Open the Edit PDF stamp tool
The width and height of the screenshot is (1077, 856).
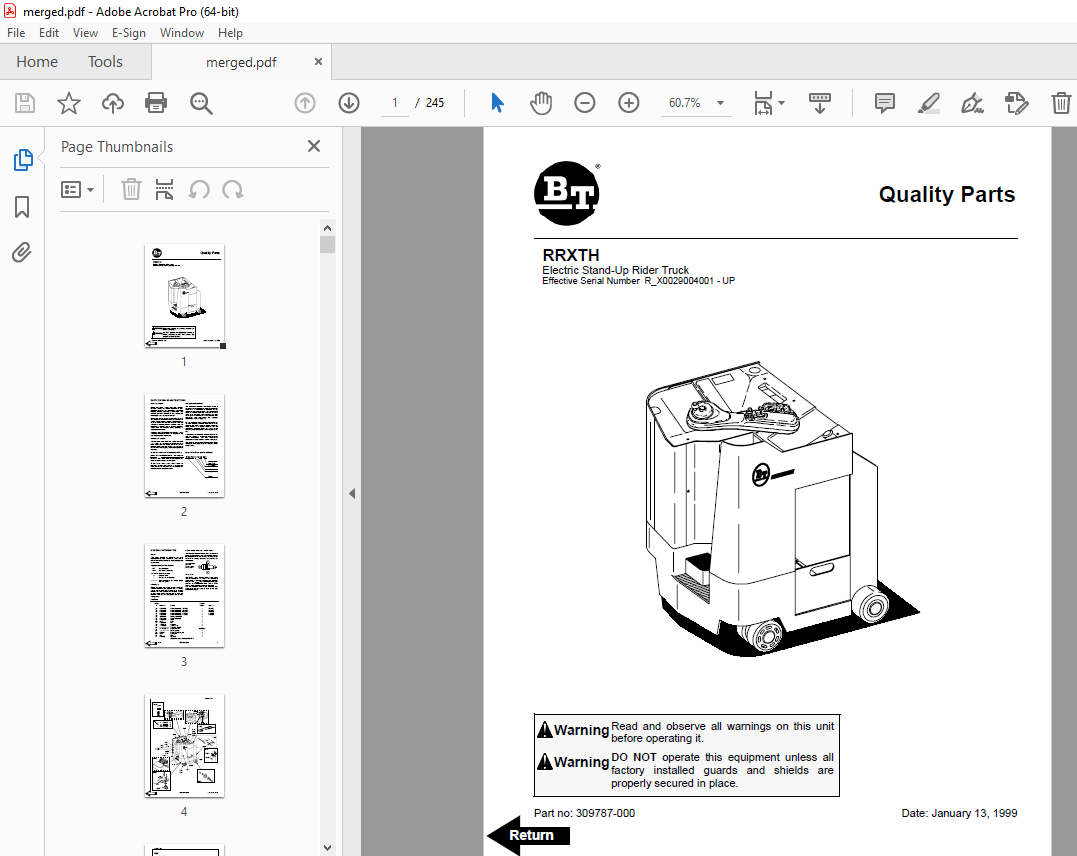(x=1017, y=103)
